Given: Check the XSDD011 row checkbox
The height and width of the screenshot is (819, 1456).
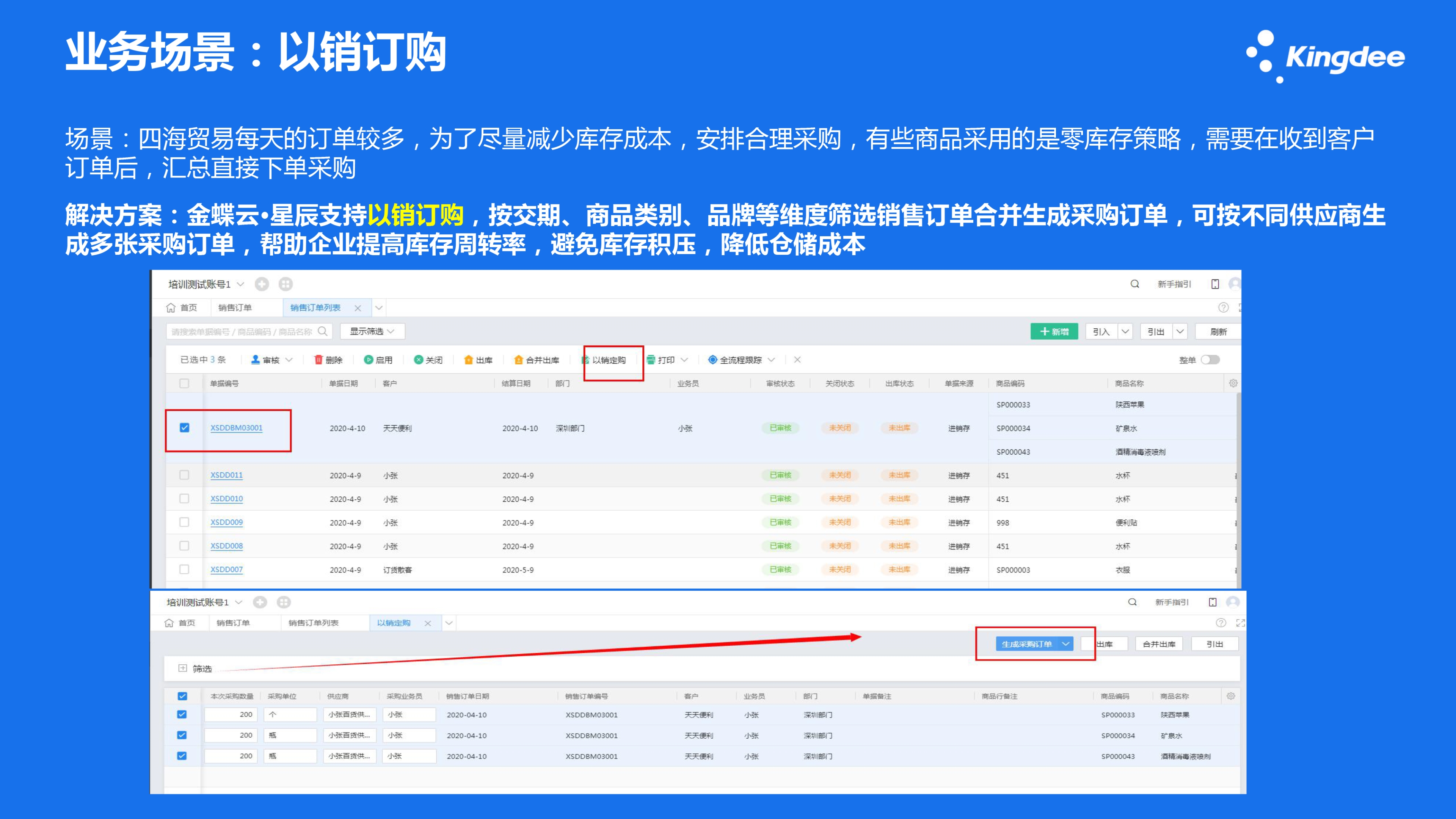Looking at the screenshot, I should coord(184,475).
